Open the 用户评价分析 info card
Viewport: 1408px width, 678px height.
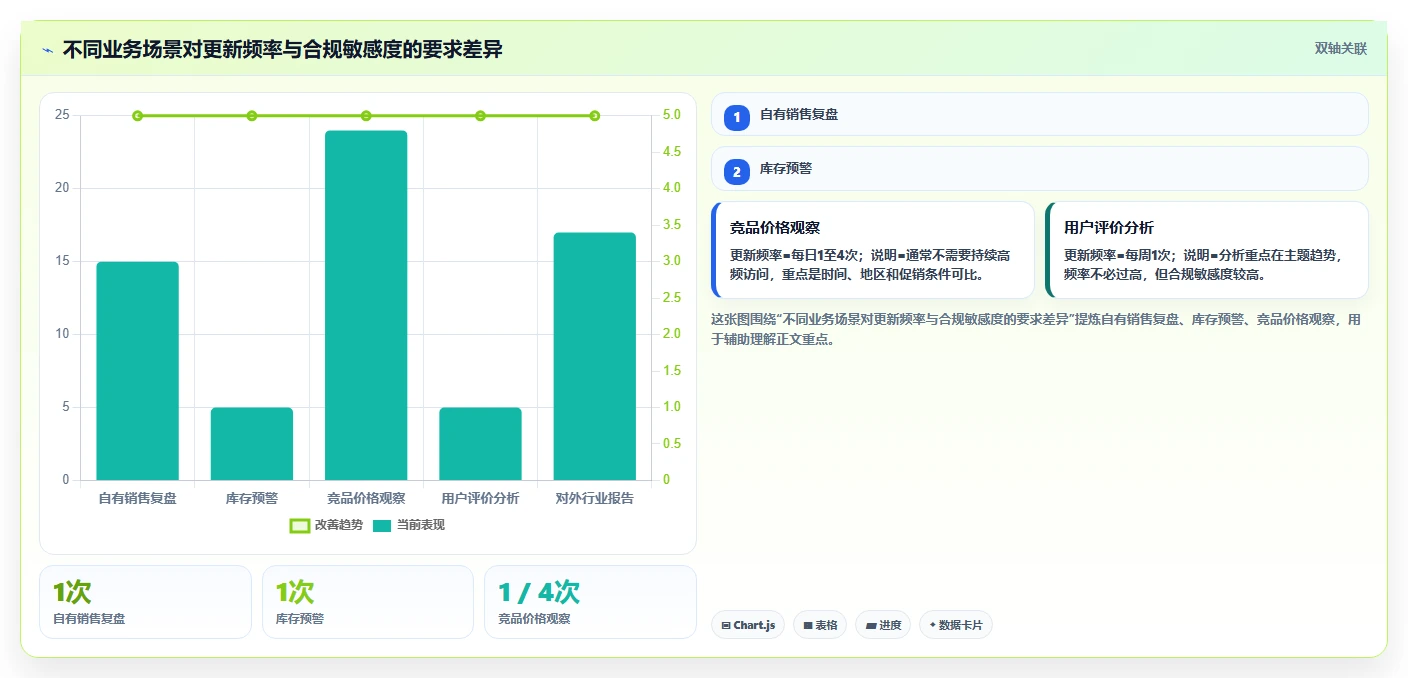coord(1207,250)
